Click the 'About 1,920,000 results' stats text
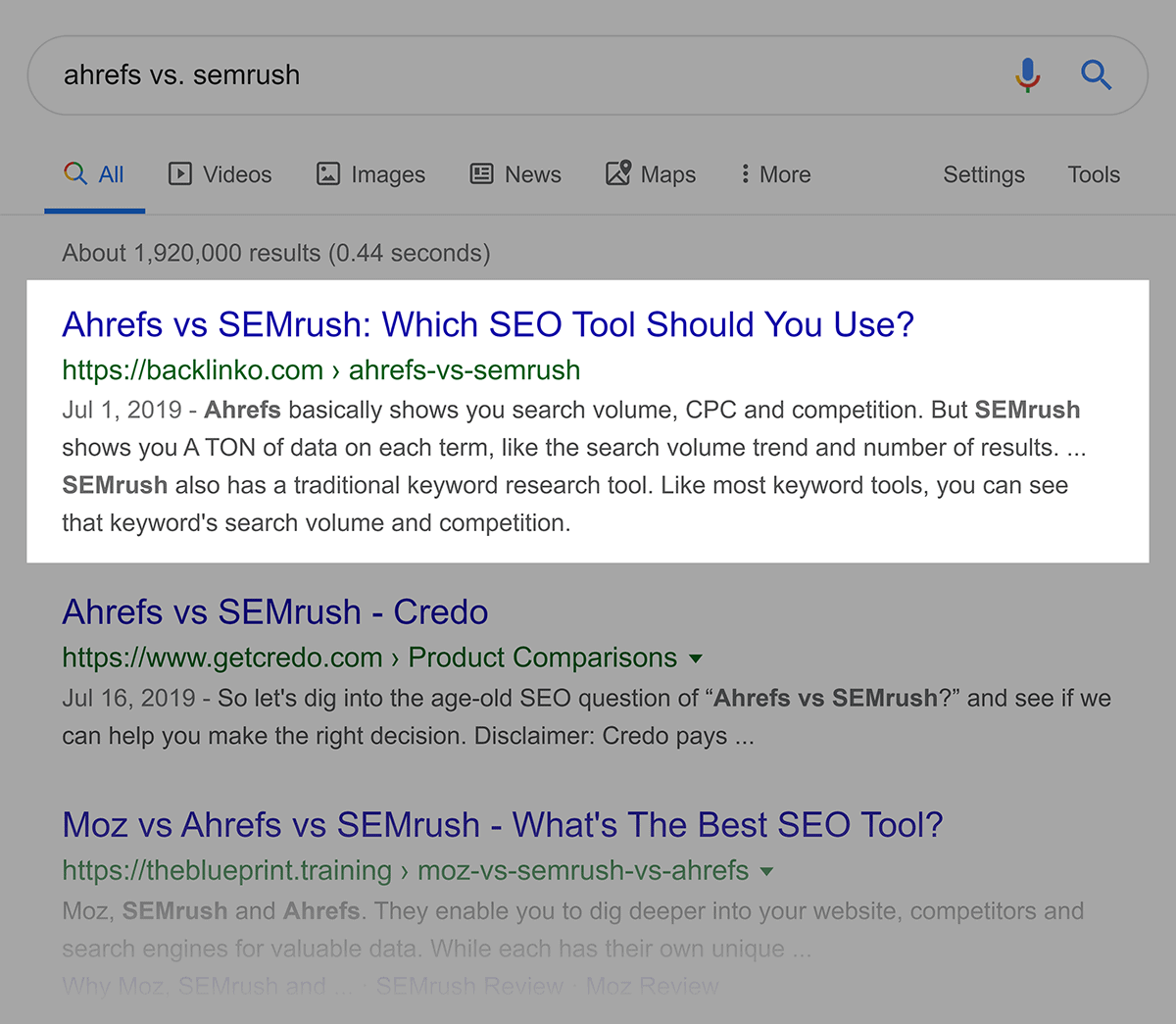 click(276, 253)
